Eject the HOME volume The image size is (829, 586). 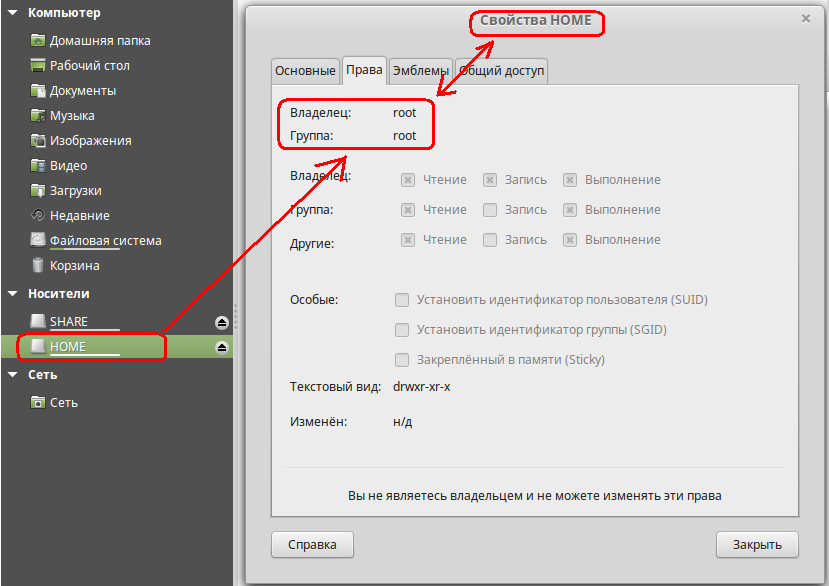click(x=222, y=347)
